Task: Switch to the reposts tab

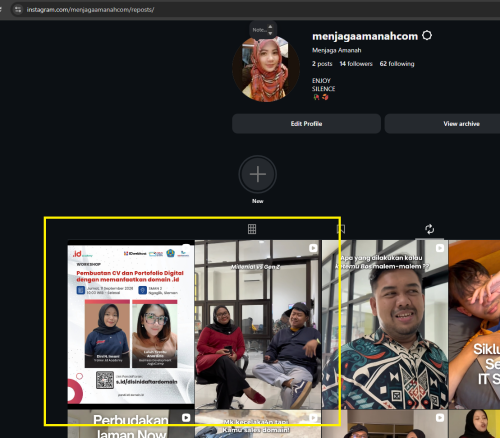Action: coord(429,229)
